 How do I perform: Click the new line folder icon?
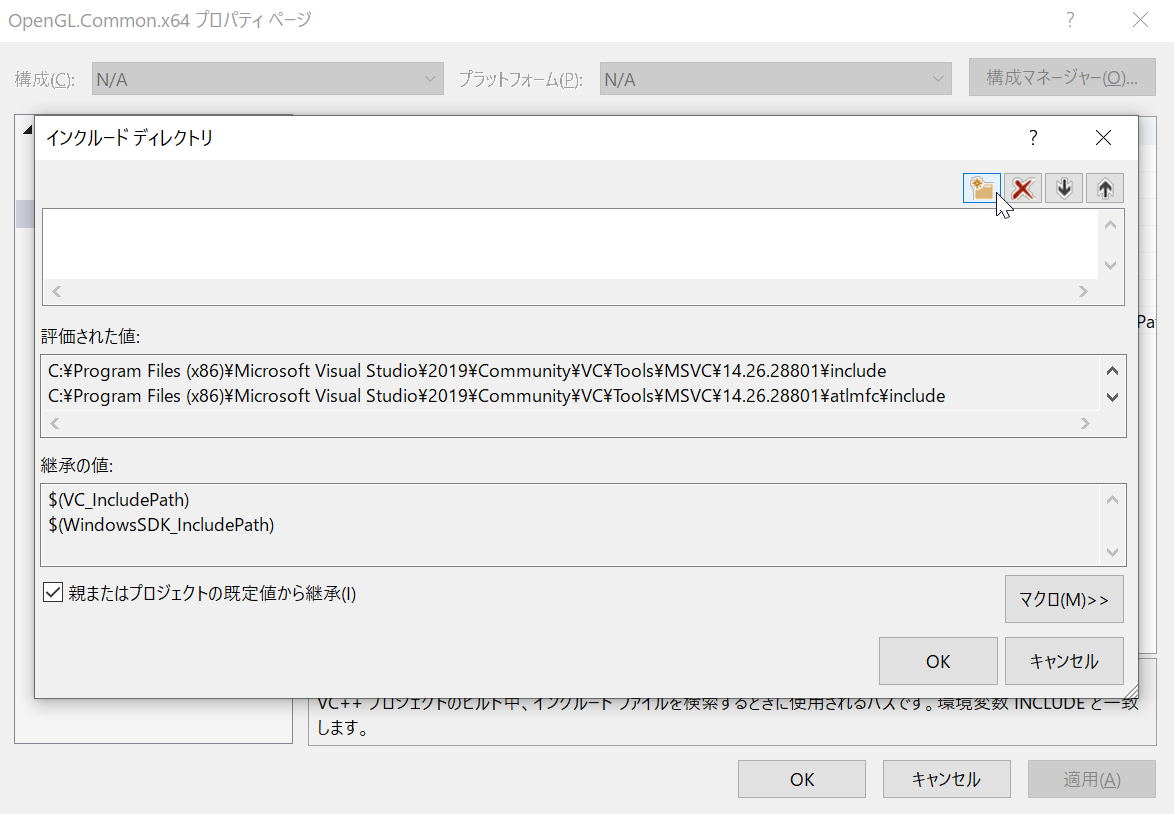[982, 188]
